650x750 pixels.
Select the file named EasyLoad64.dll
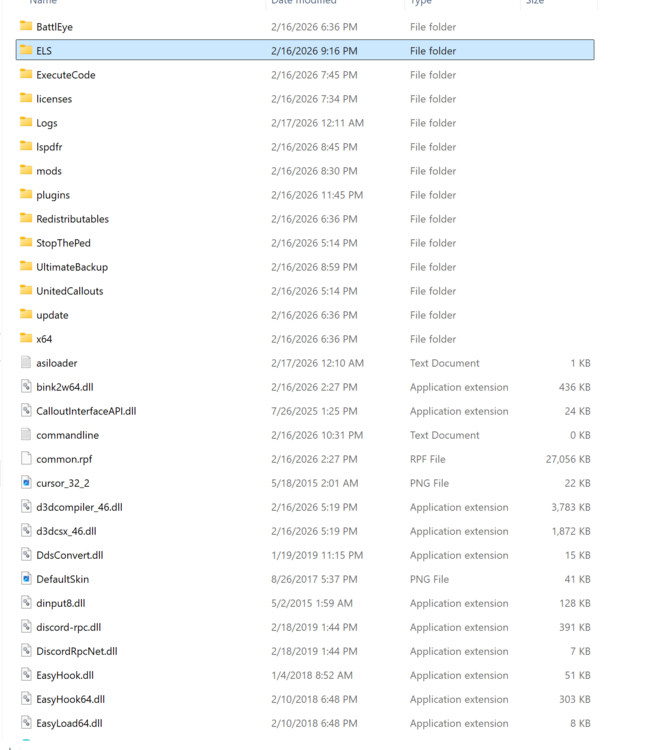point(69,723)
